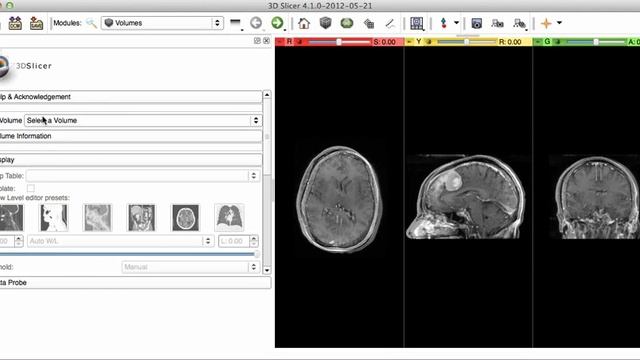Apply the CT abdomen preset thumbnail
This screenshot has width=640, height=360.
tap(142, 218)
